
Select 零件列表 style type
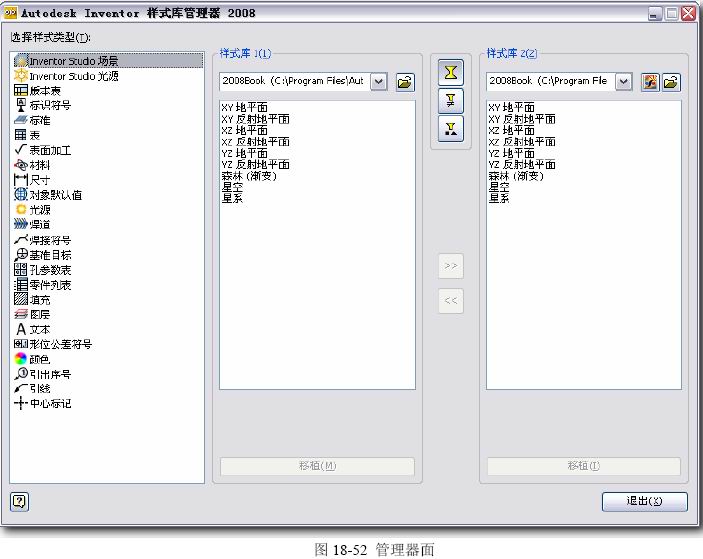click(43, 284)
